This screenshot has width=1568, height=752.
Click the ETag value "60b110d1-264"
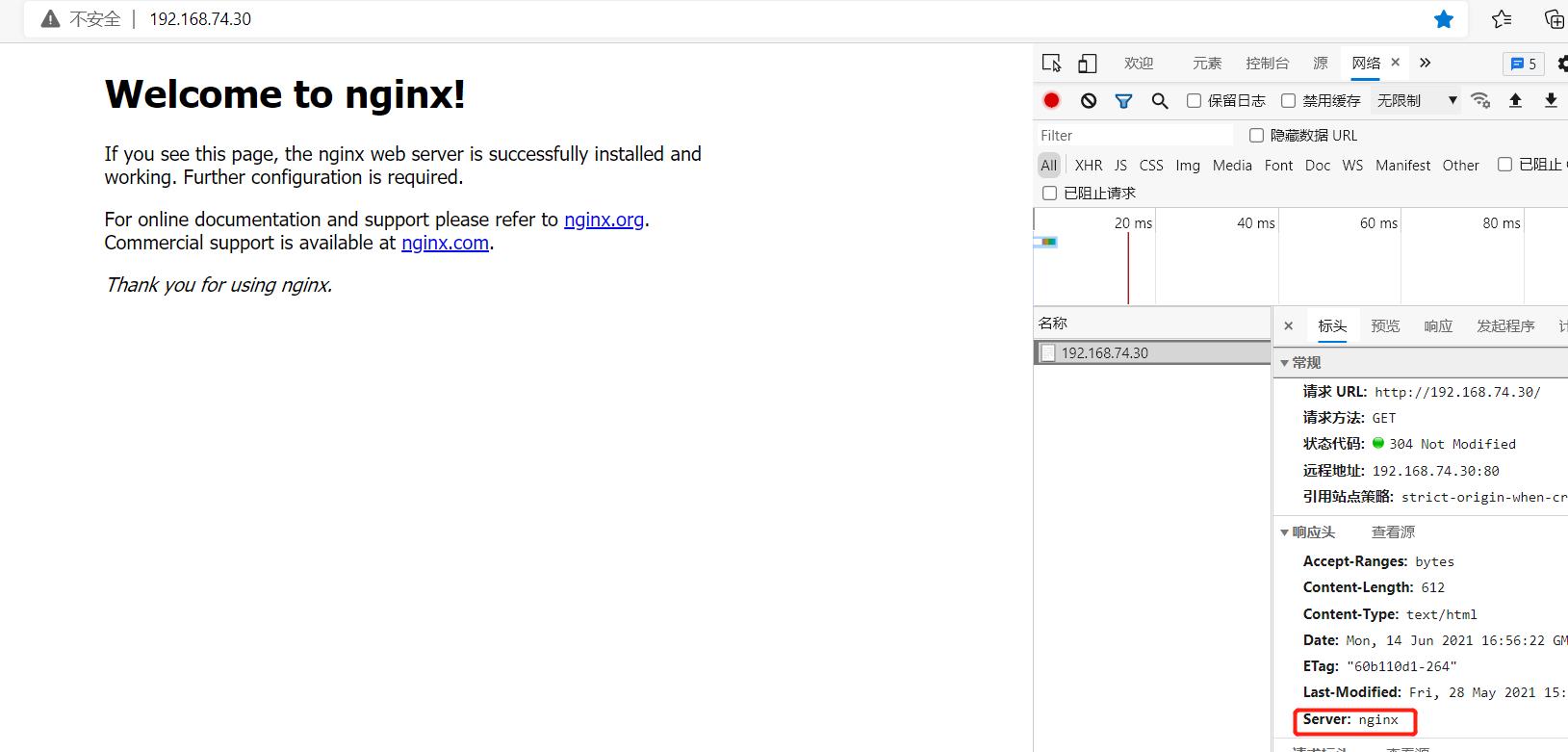pyautogui.click(x=1401, y=666)
